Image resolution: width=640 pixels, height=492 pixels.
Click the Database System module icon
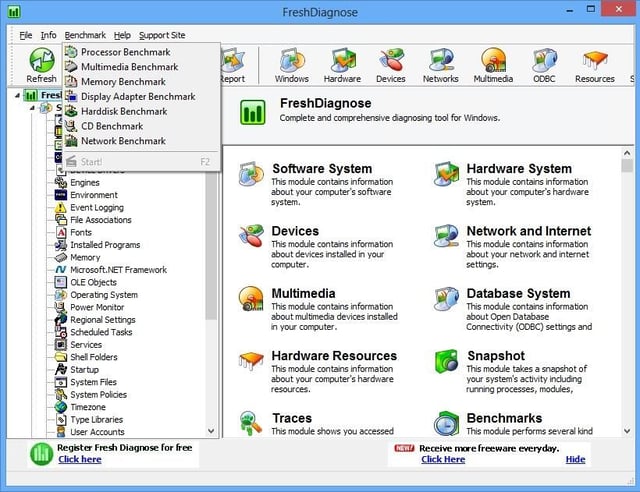click(446, 298)
